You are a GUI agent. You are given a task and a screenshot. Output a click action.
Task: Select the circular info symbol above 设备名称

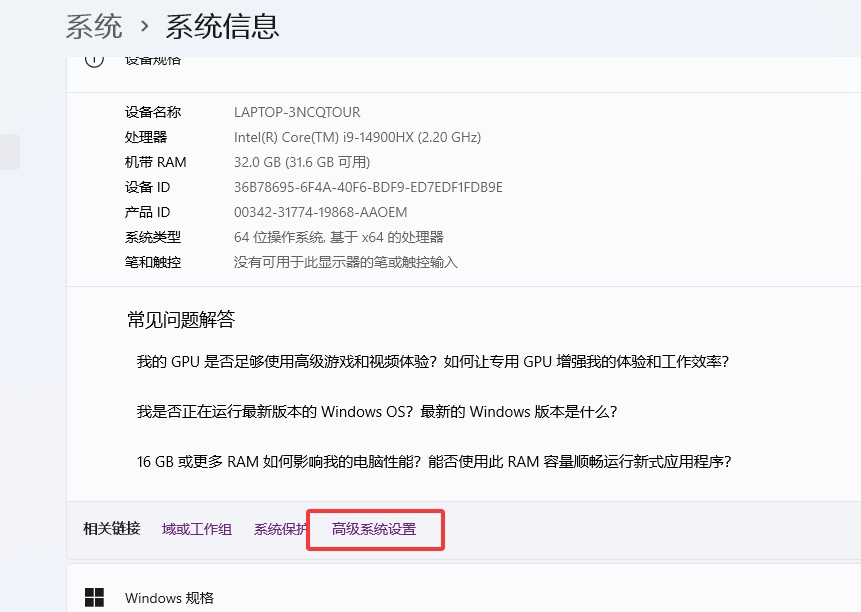[93, 58]
